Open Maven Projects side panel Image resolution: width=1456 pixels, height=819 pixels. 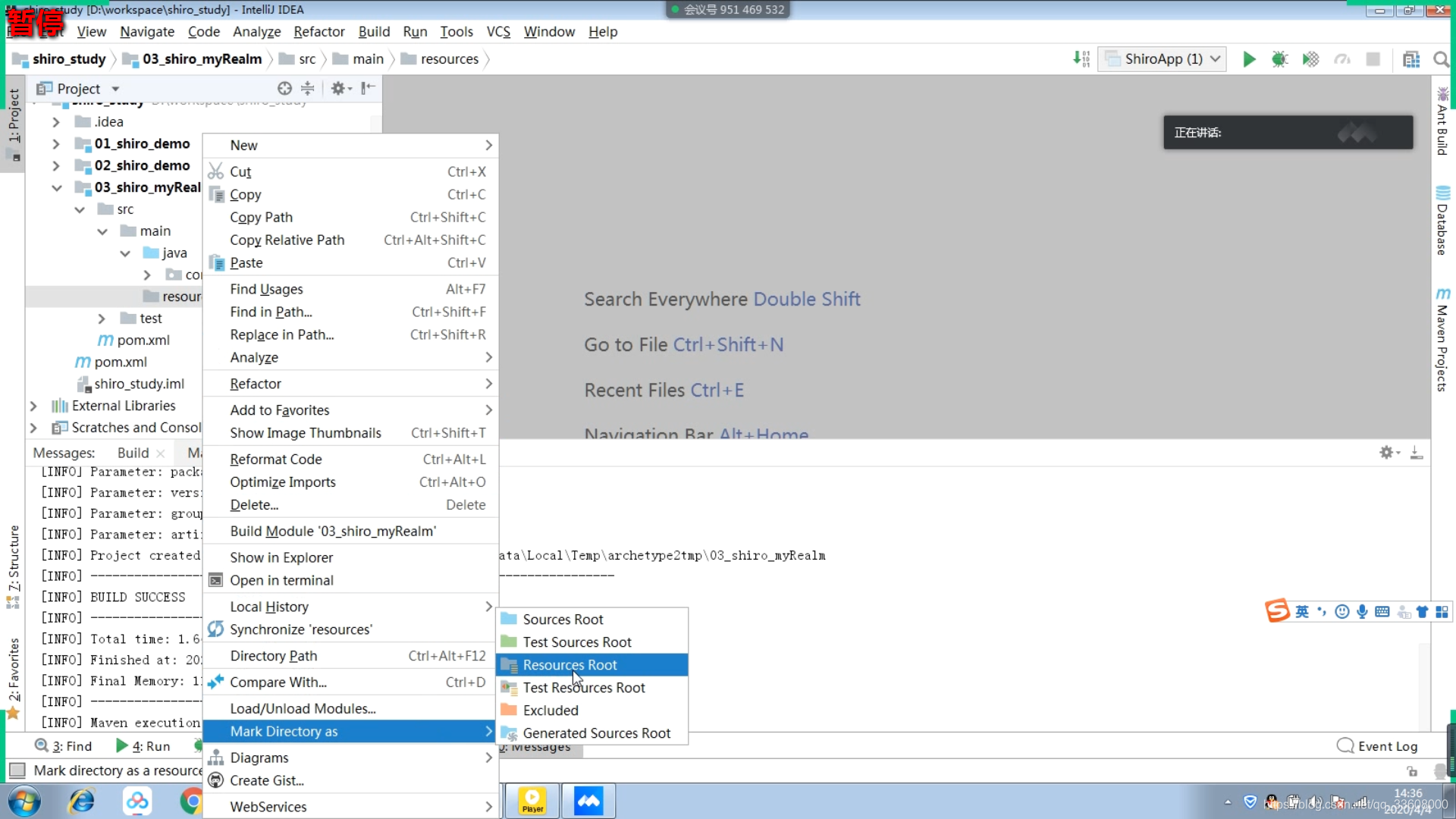coord(1442,340)
